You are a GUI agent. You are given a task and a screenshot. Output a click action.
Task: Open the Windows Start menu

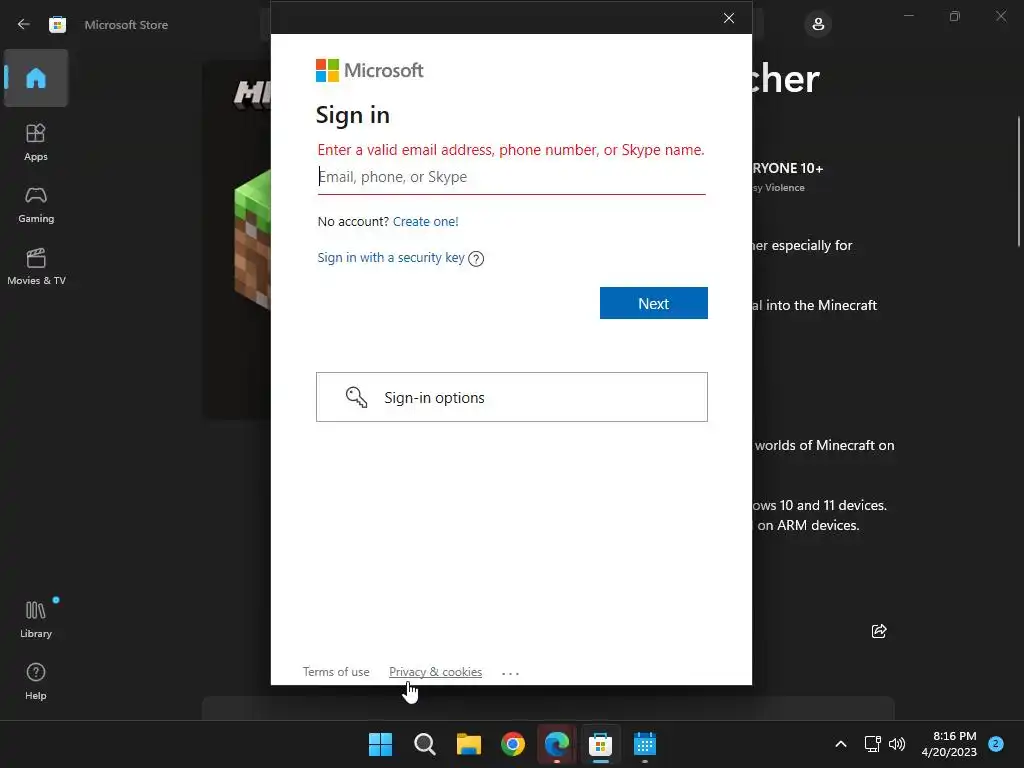pos(381,744)
